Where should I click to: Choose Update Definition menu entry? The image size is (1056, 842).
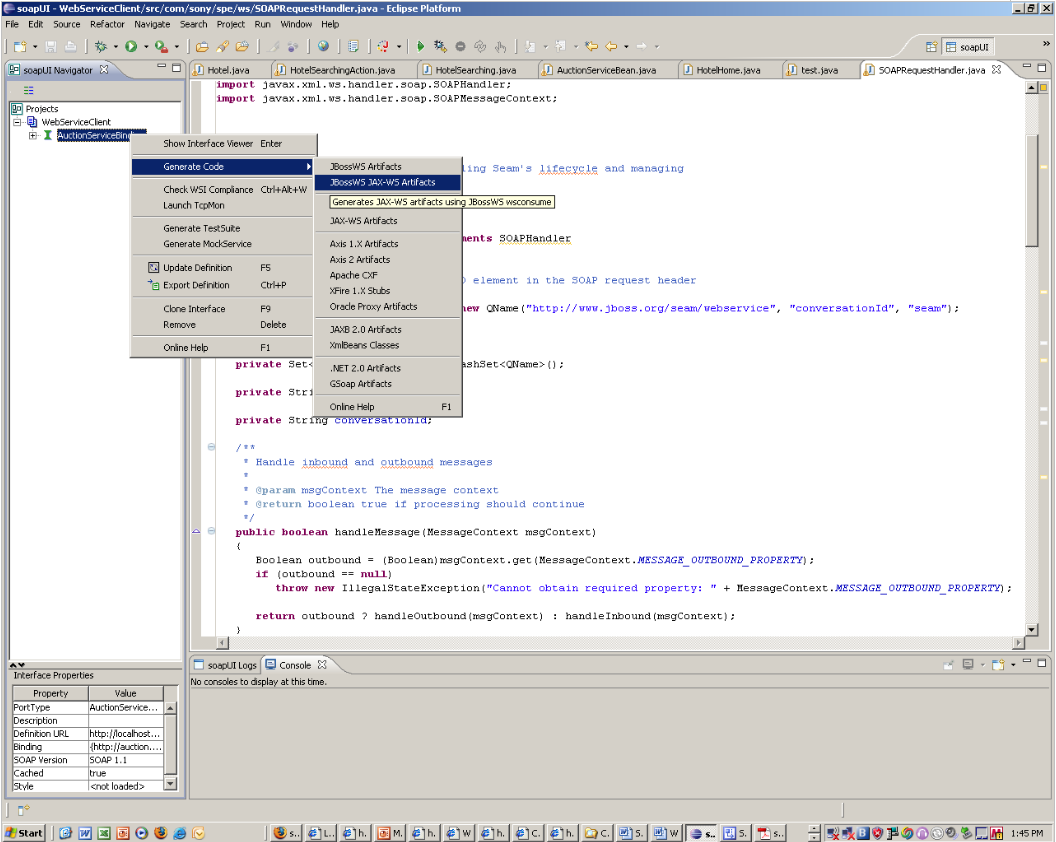click(224, 267)
